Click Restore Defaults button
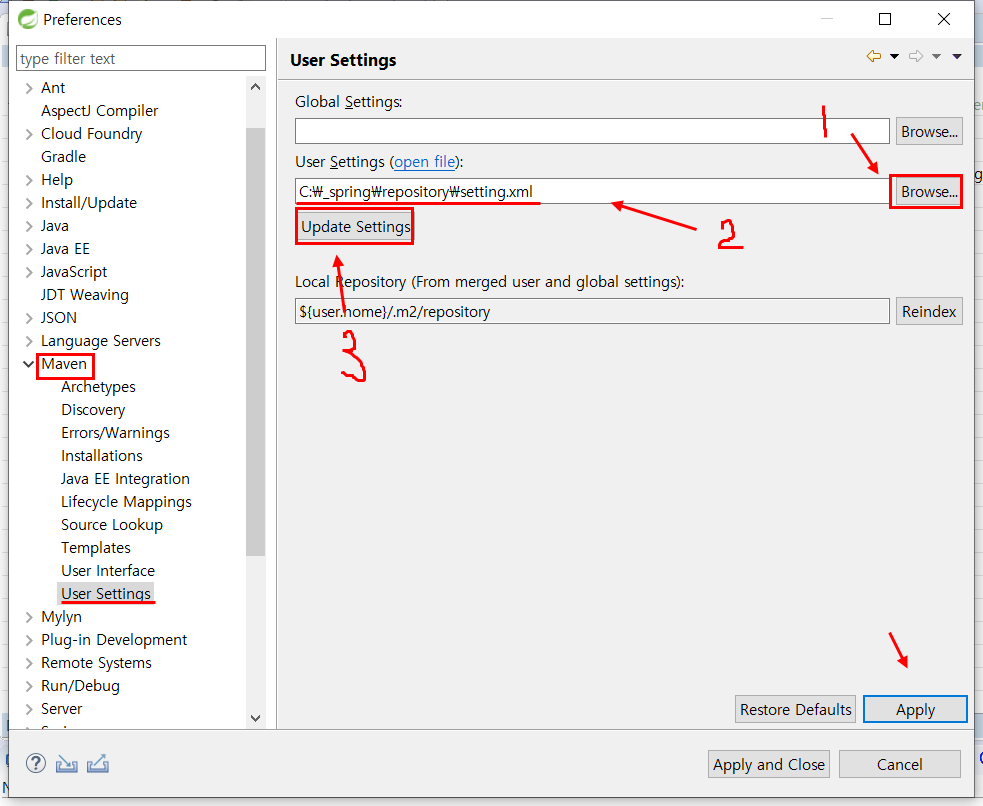 (796, 709)
